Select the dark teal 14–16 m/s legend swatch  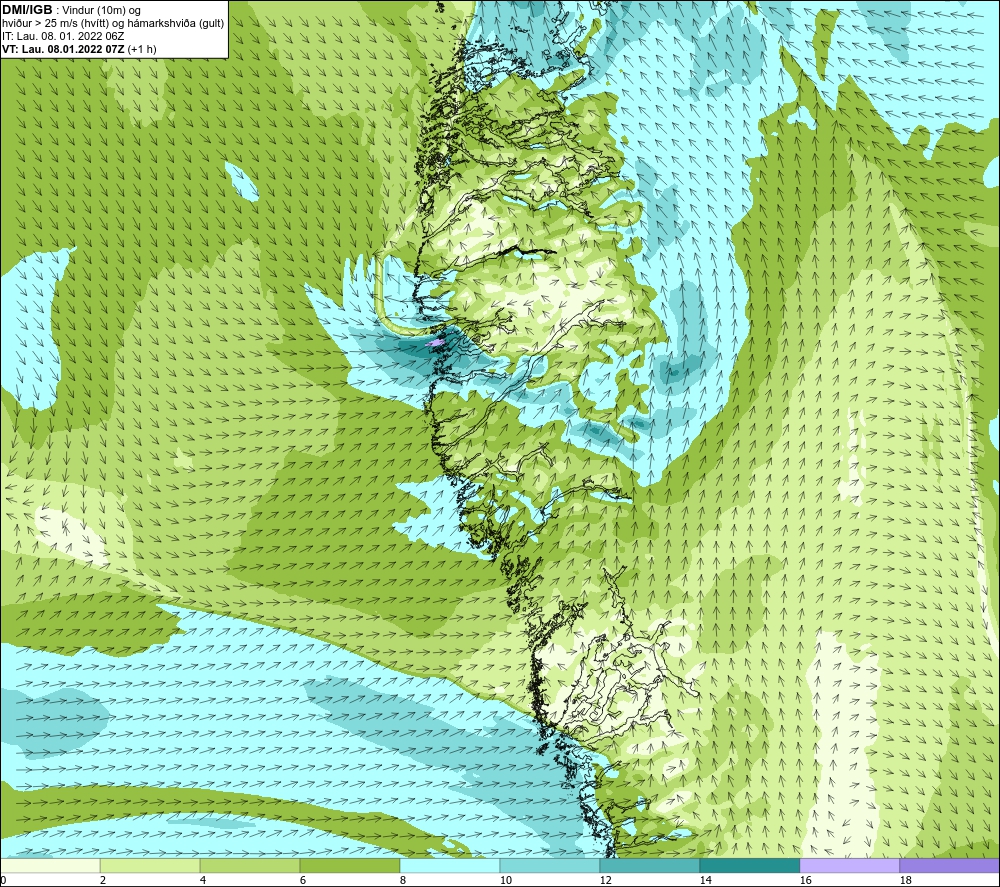[750, 865]
